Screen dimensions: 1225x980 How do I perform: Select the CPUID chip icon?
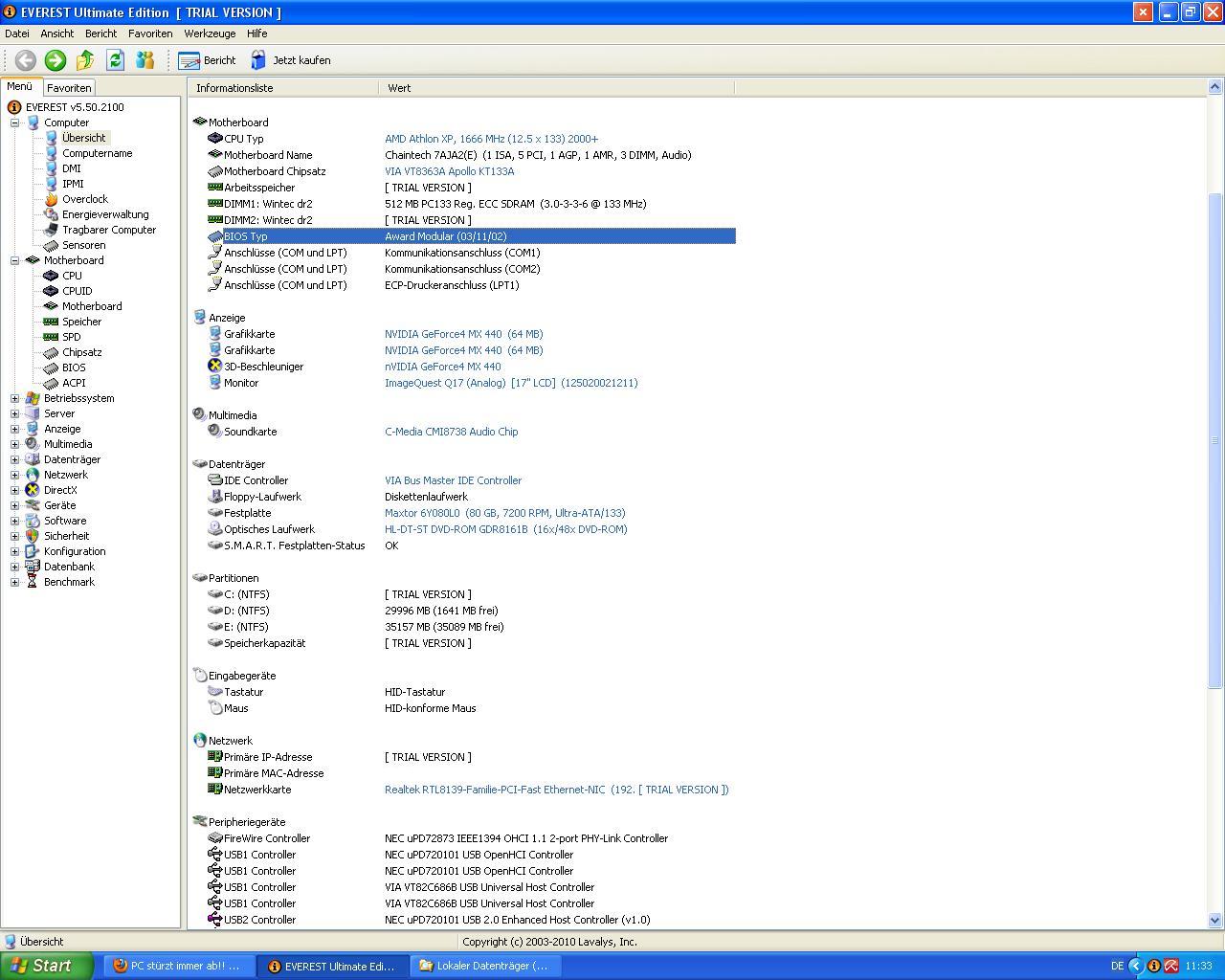coord(51,291)
